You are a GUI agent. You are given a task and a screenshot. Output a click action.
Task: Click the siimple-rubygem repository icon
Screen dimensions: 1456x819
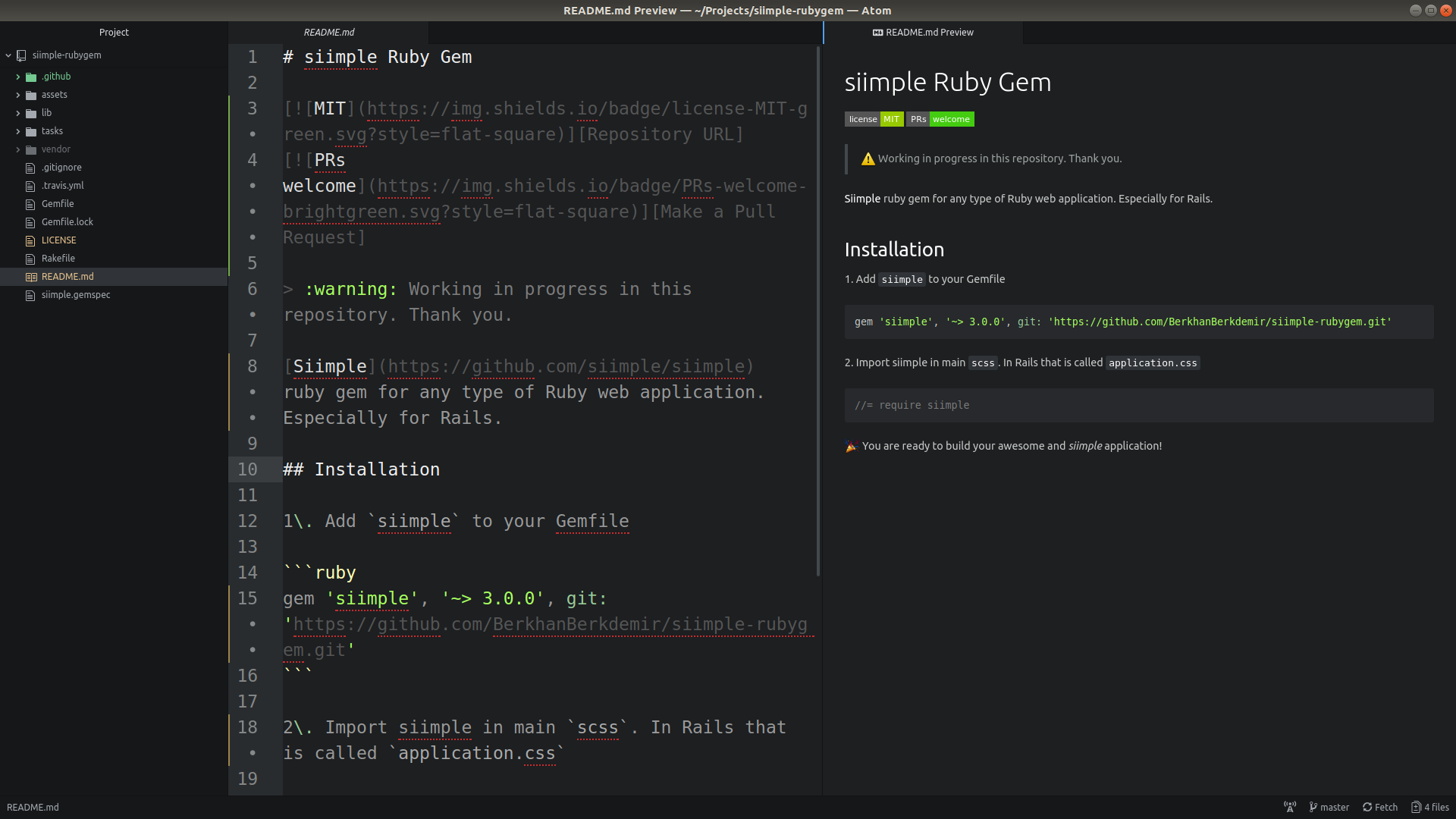(x=21, y=55)
